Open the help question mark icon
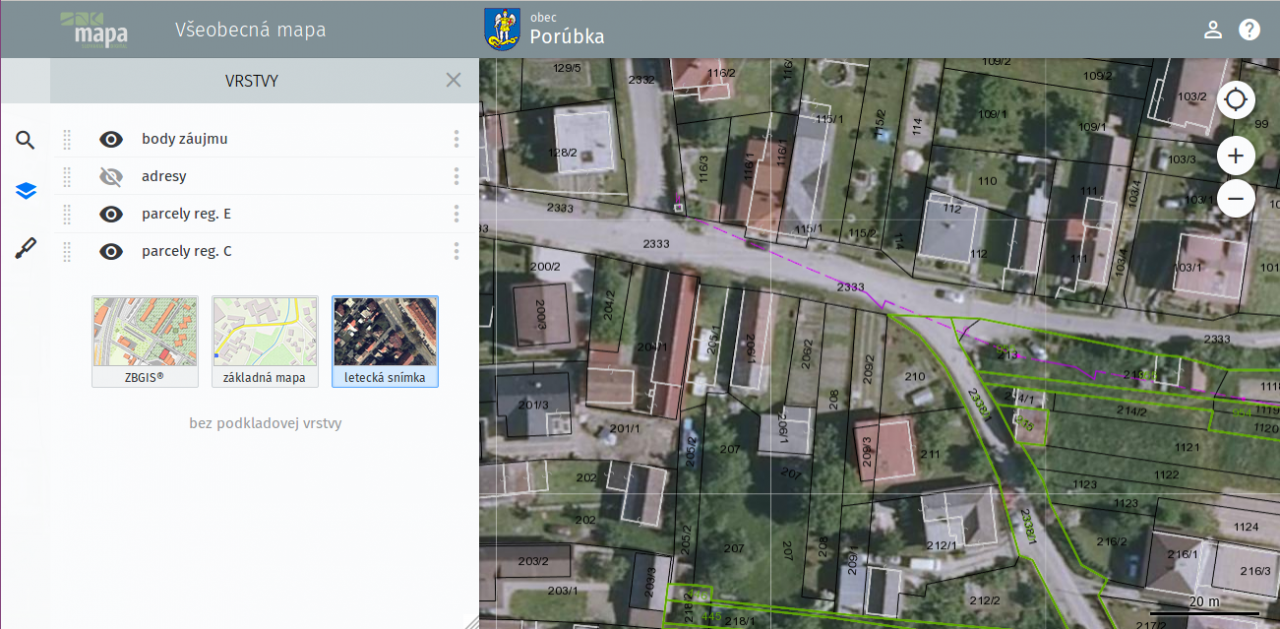The height and width of the screenshot is (629, 1280). [x=1250, y=29]
